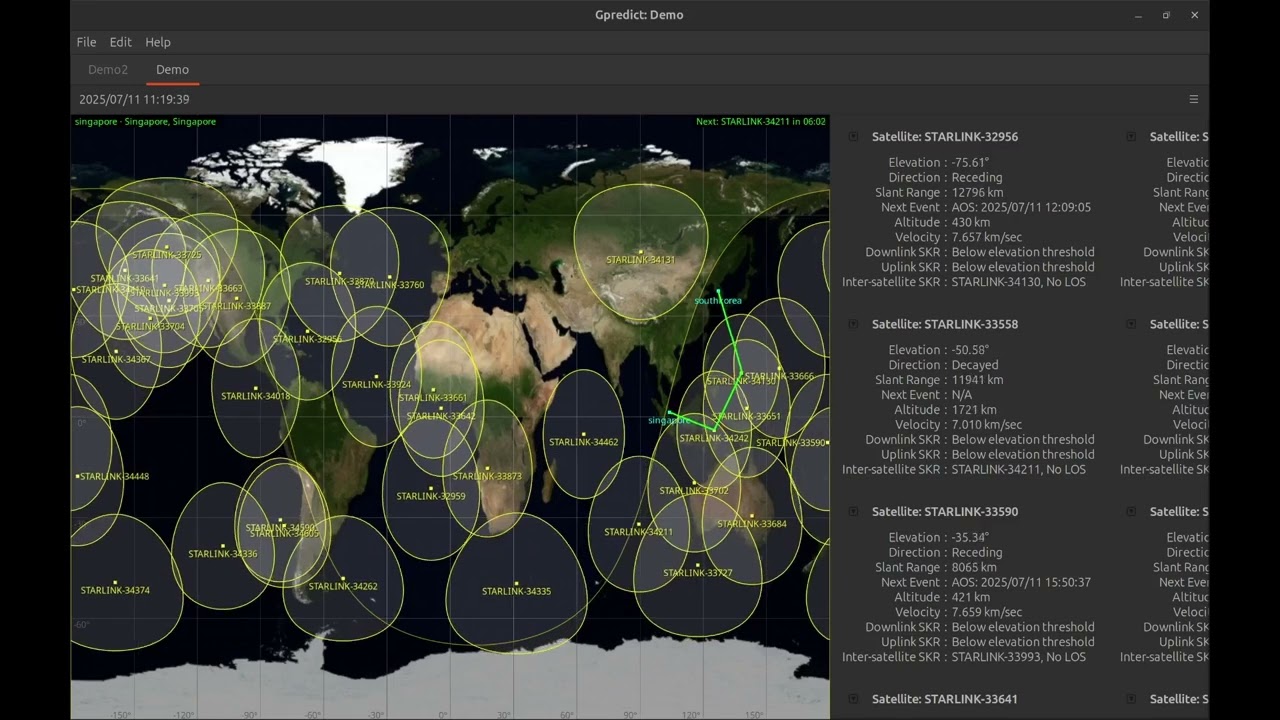Click the Satellite: STARLINK-32956 panel title

point(945,137)
